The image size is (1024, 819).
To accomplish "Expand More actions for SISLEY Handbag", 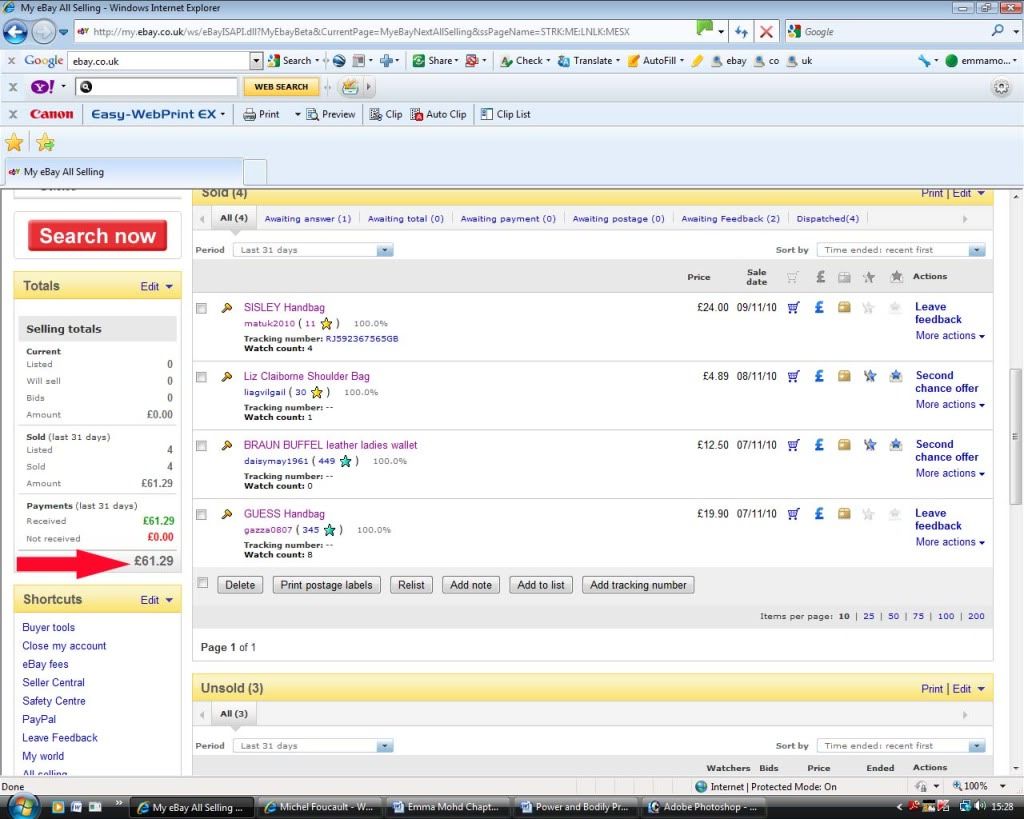I will click(x=950, y=336).
